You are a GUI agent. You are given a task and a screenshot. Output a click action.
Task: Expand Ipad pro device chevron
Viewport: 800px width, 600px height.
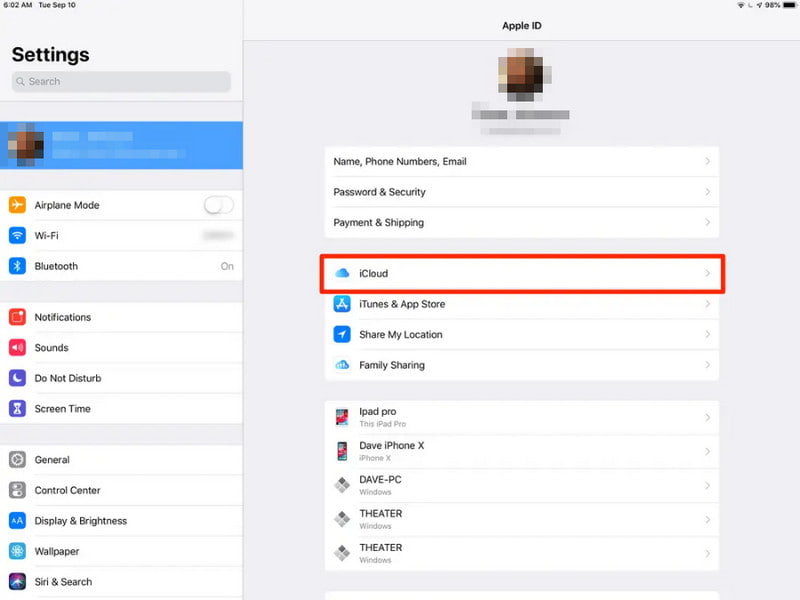(x=708, y=417)
